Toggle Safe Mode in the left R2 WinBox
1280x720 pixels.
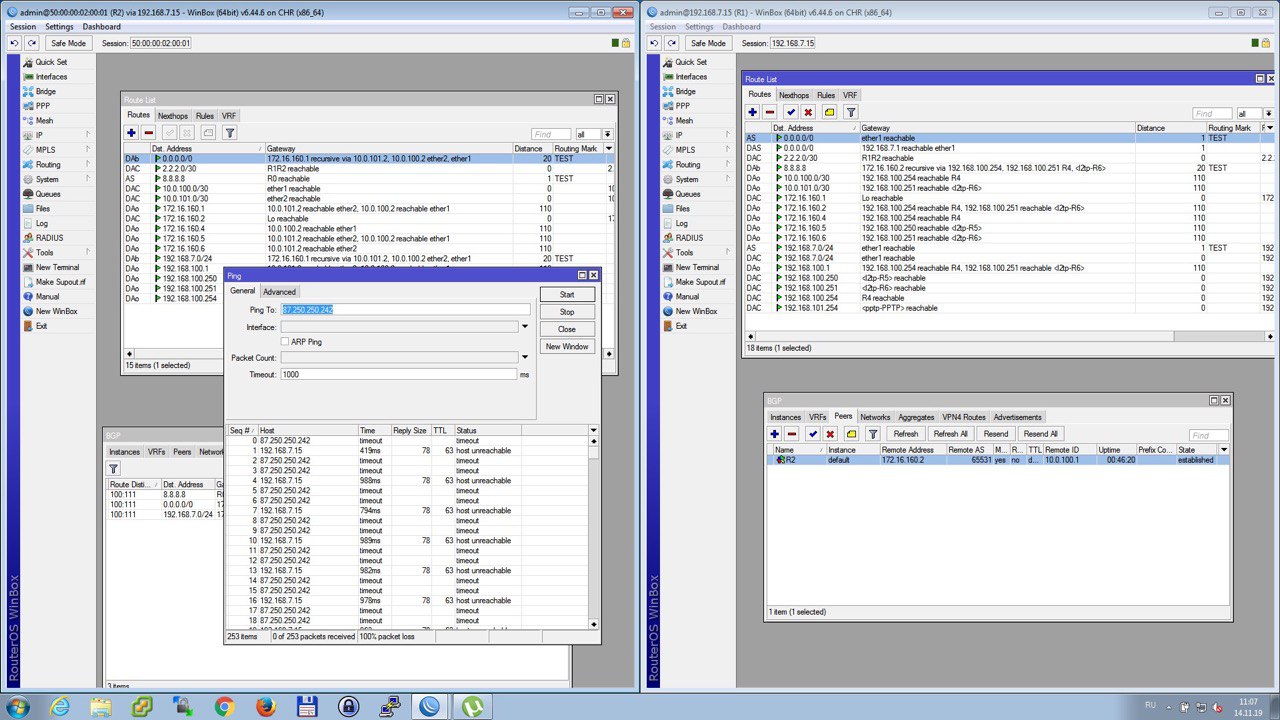tap(69, 43)
